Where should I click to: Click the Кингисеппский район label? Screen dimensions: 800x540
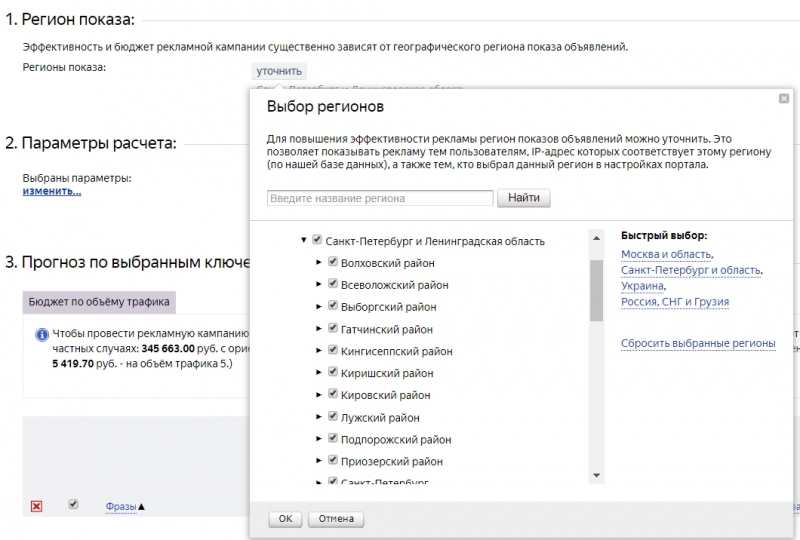396,352
